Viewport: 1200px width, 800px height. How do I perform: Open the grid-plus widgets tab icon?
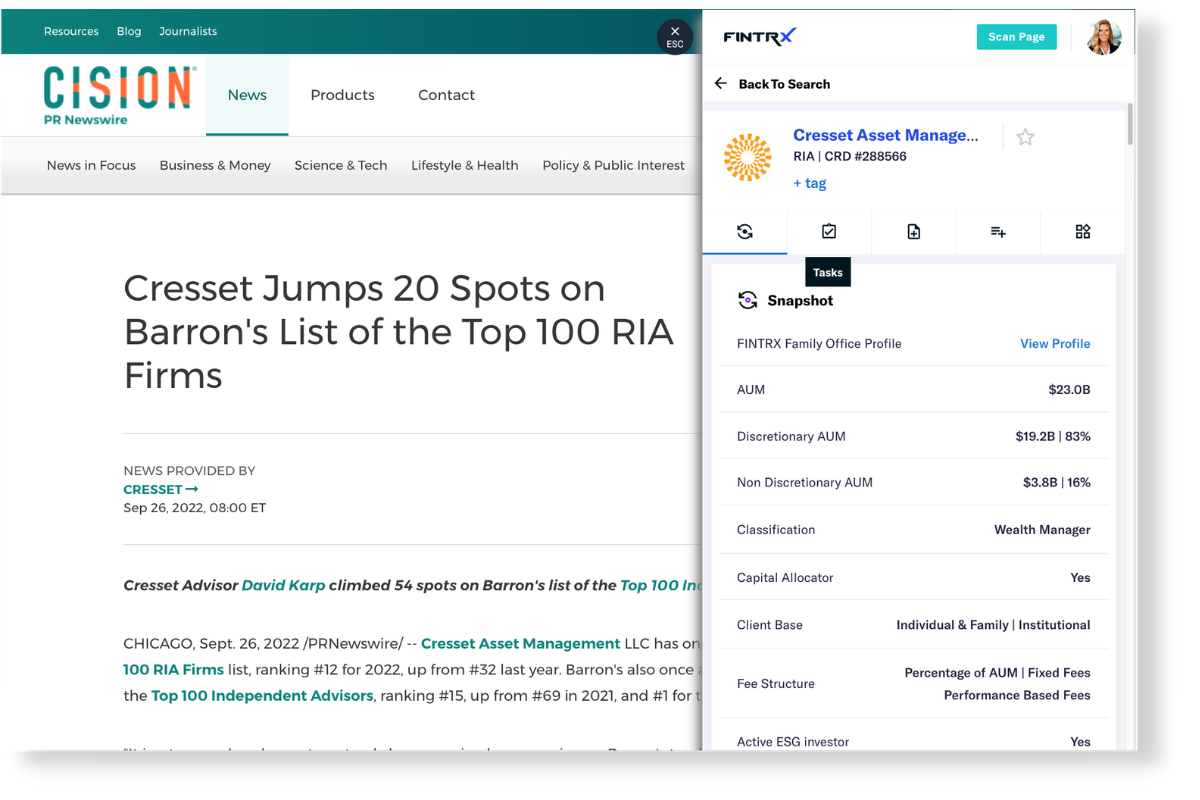[1083, 232]
